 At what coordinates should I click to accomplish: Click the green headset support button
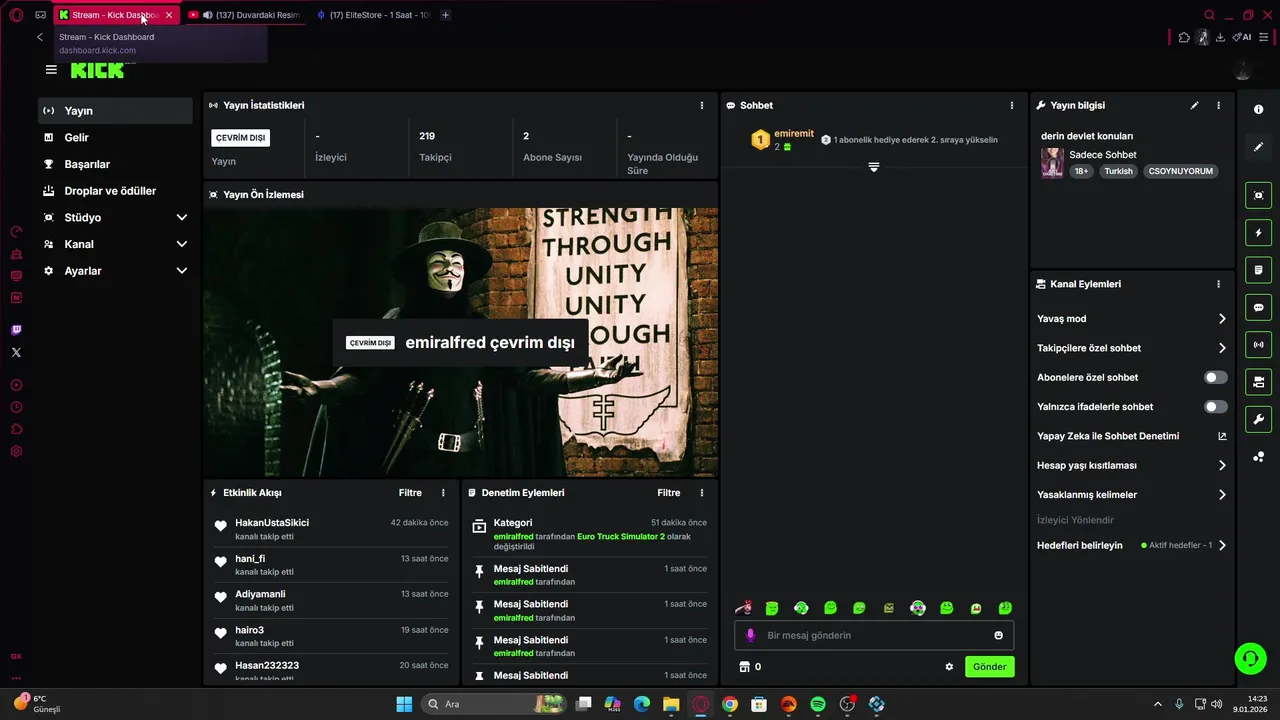1250,658
